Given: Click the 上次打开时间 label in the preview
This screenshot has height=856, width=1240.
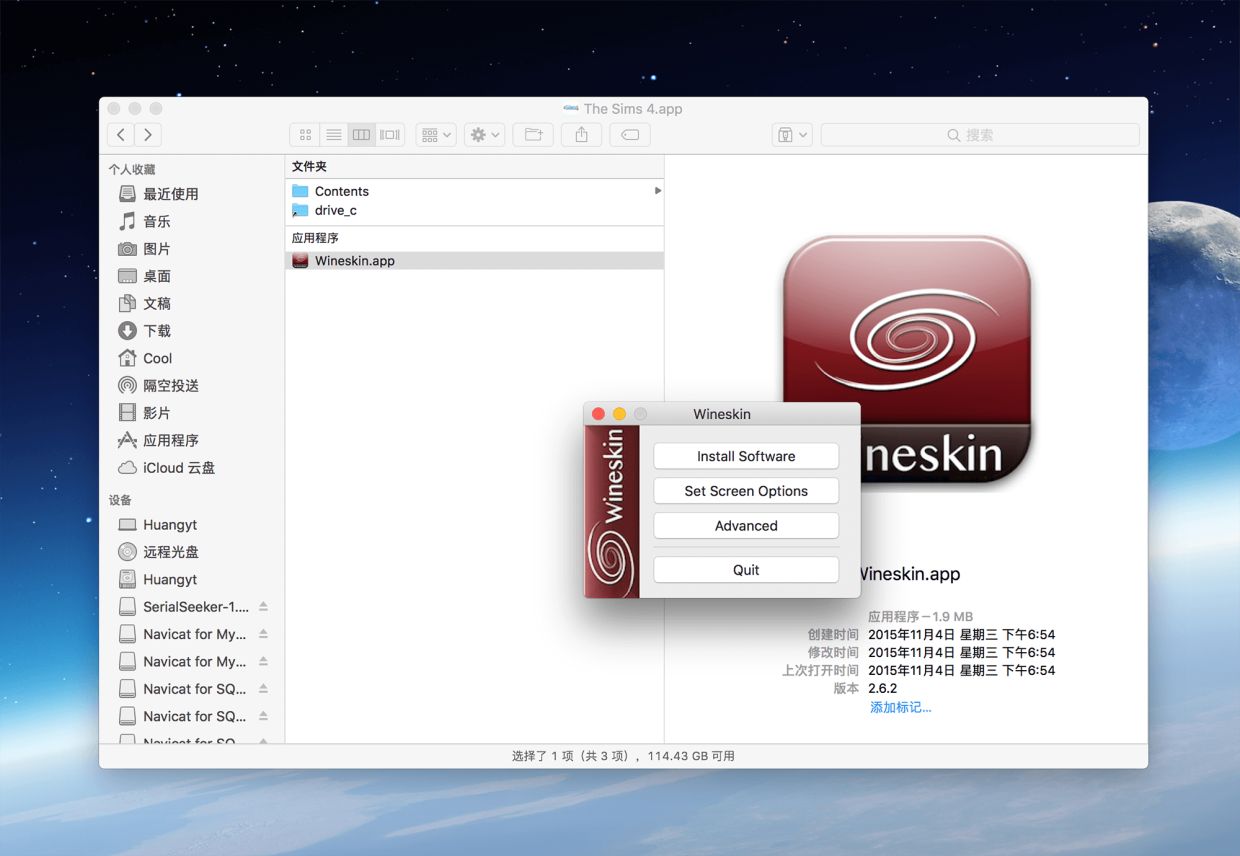Looking at the screenshot, I should tap(820, 670).
